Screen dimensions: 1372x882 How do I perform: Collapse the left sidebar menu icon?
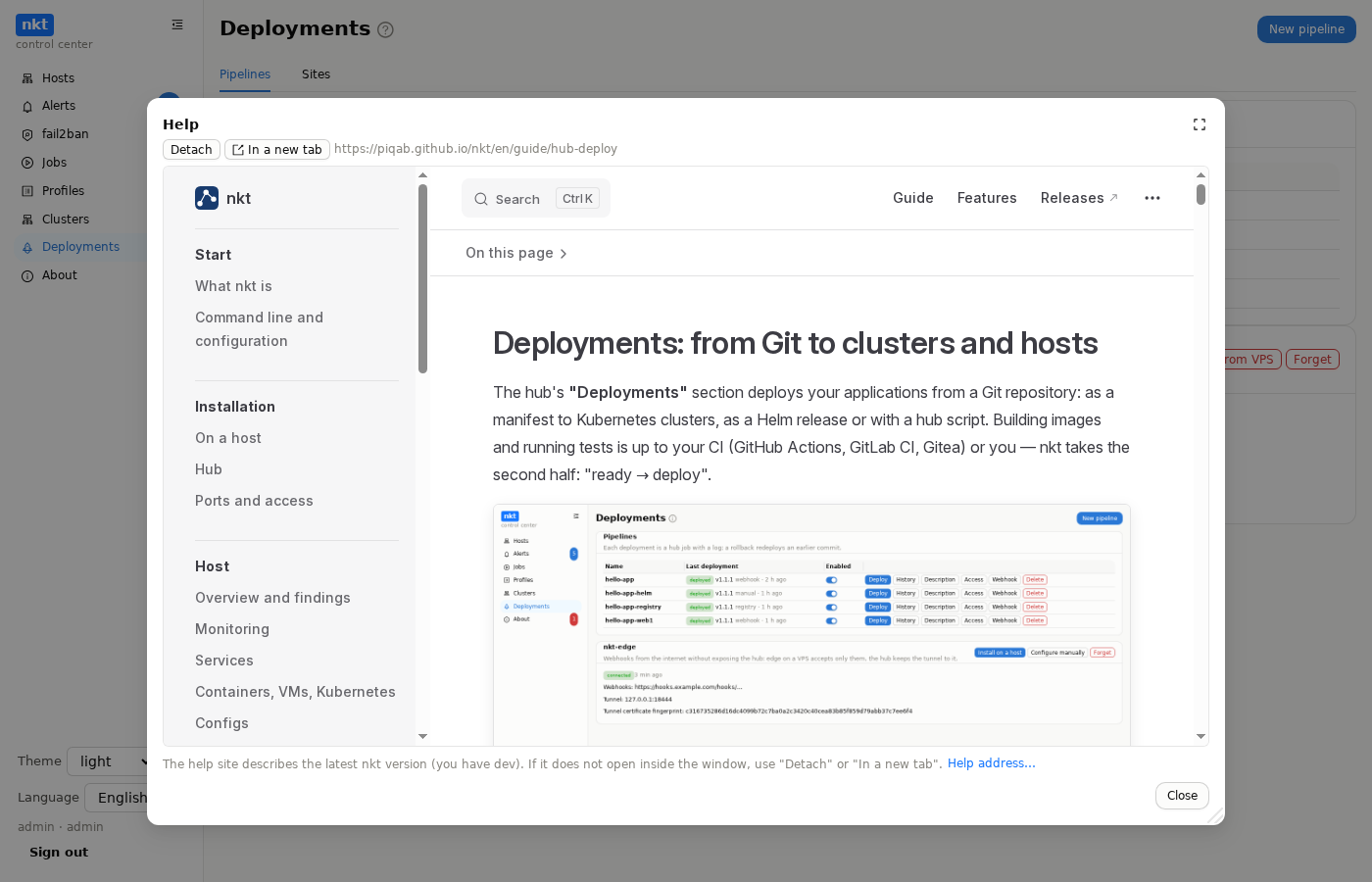(x=177, y=24)
